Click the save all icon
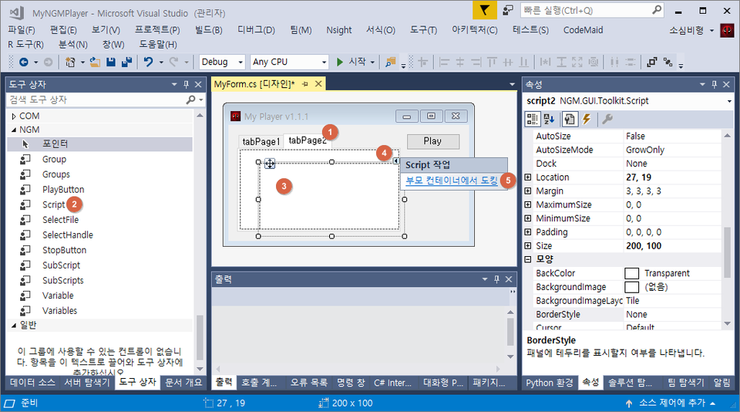Image resolution: width=740 pixels, height=412 pixels. [x=126, y=62]
